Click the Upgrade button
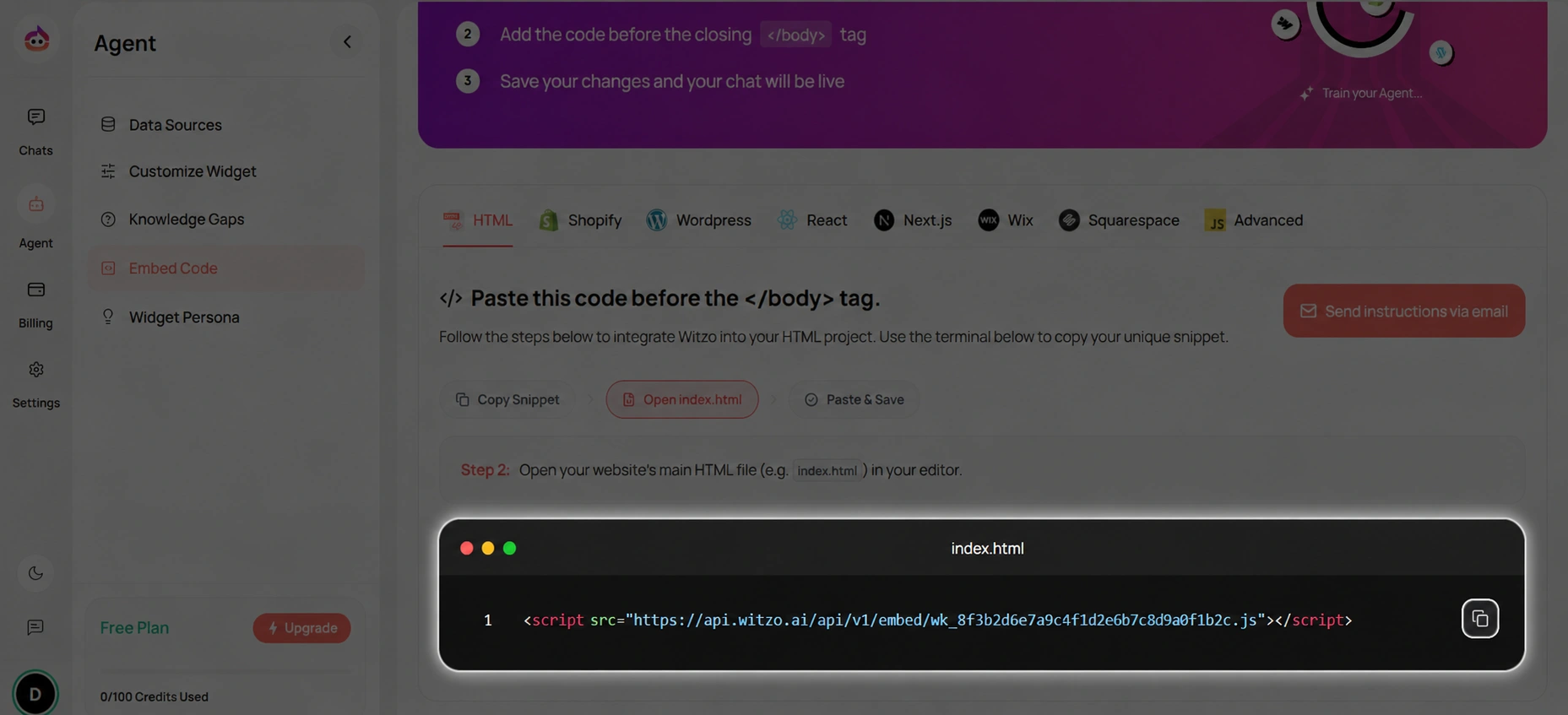This screenshot has width=1568, height=715. pyautogui.click(x=301, y=628)
